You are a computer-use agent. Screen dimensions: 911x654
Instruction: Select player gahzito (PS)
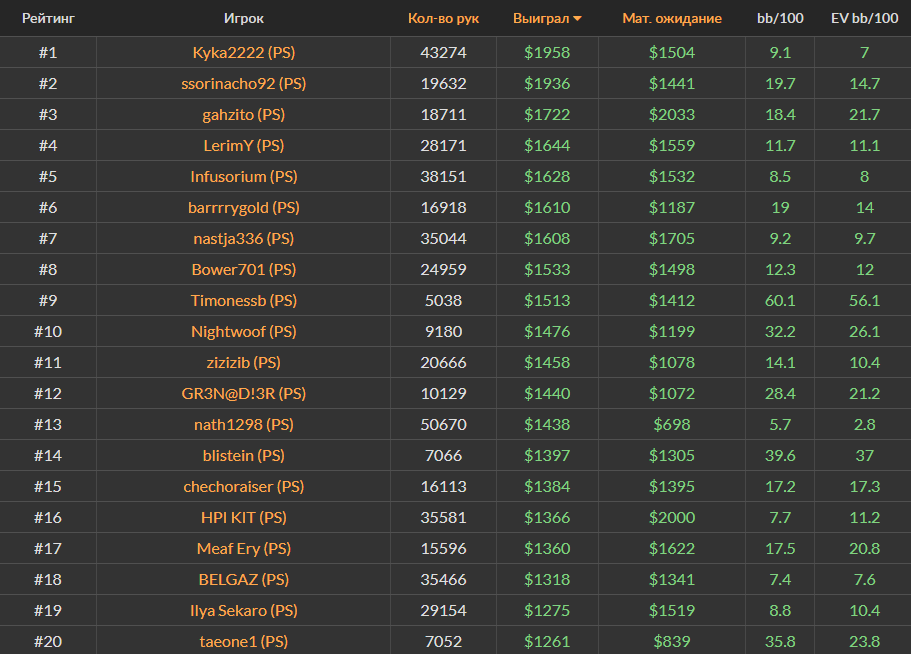coord(243,114)
